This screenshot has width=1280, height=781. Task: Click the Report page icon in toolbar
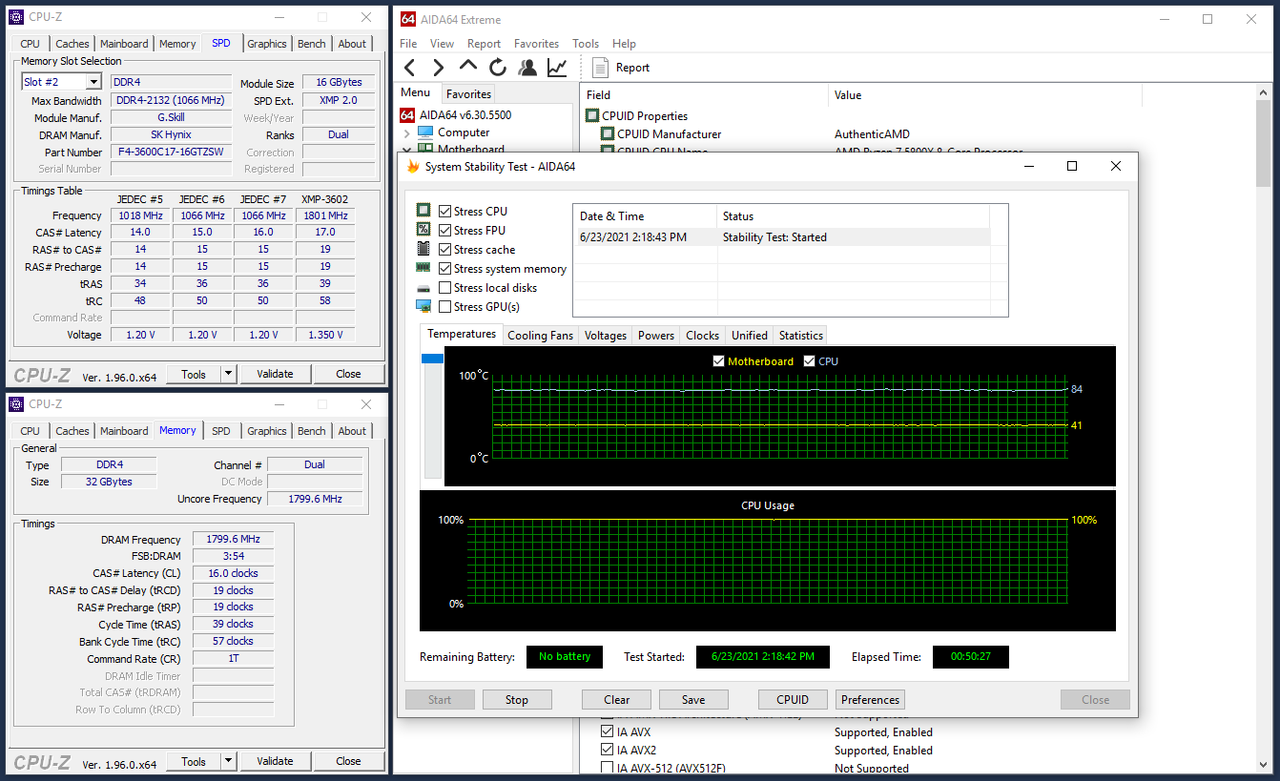coord(600,67)
